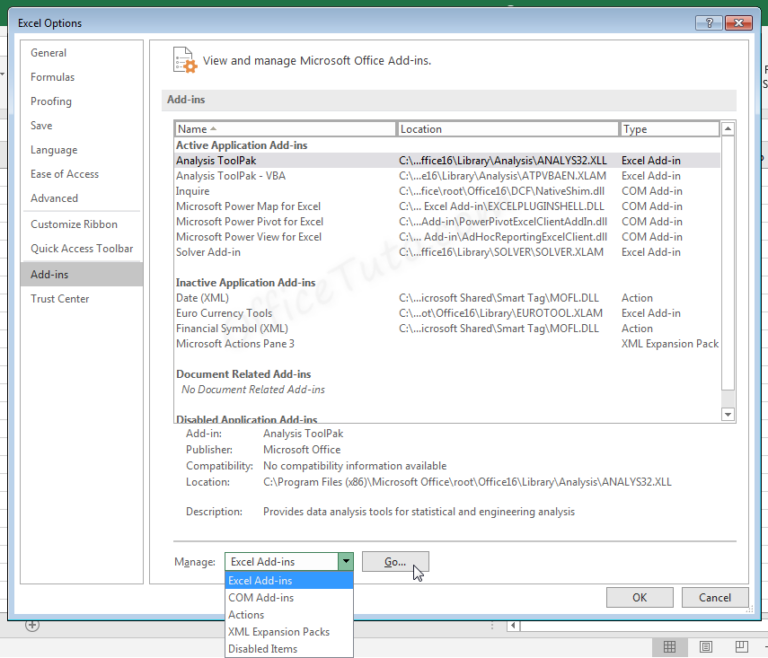This screenshot has width=768, height=658.
Task: Click the OK button
Action: [x=639, y=598]
